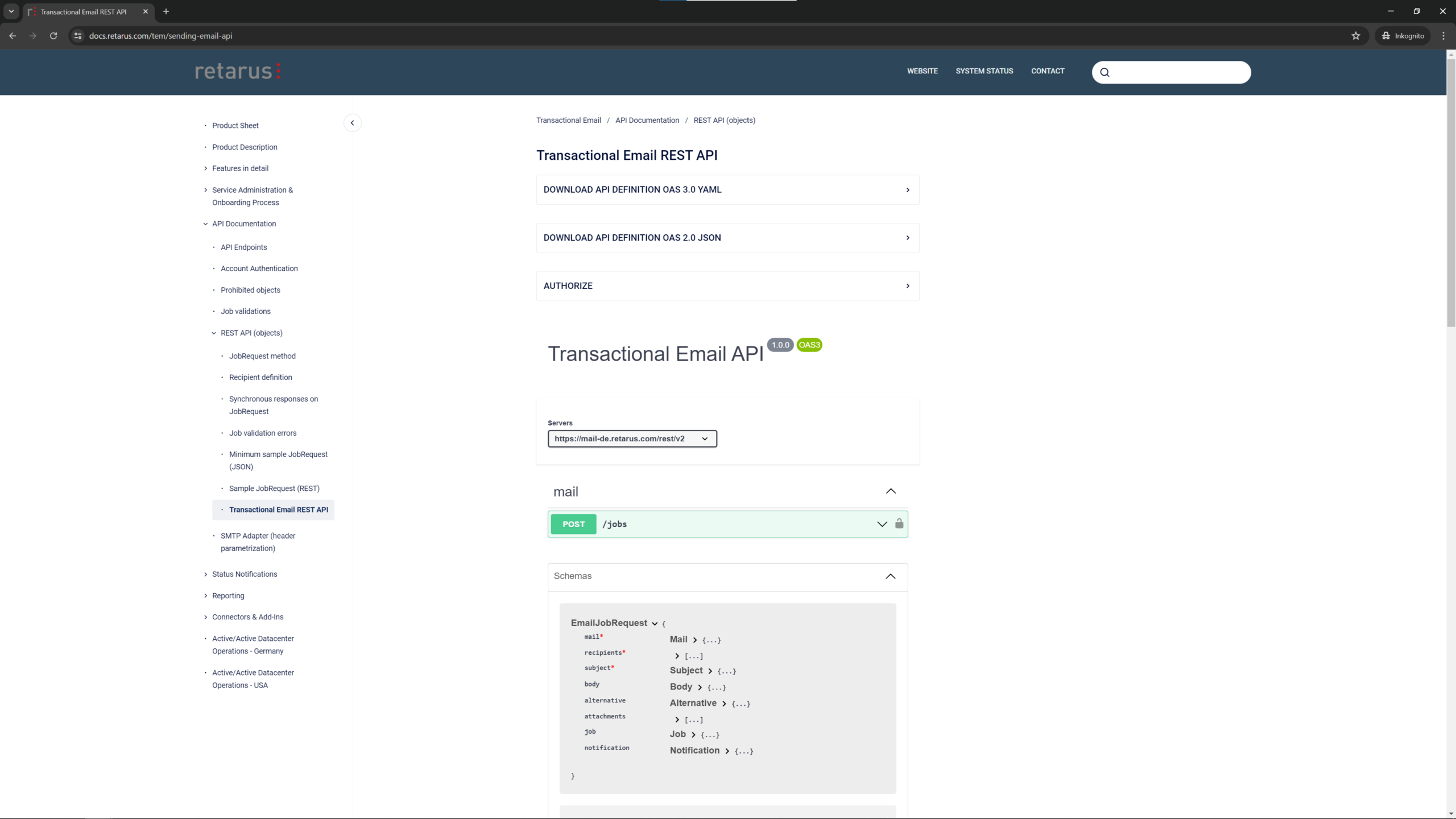This screenshot has height=819, width=1456.
Task: Click the Transactional Email breadcrumb
Action: pos(568,120)
